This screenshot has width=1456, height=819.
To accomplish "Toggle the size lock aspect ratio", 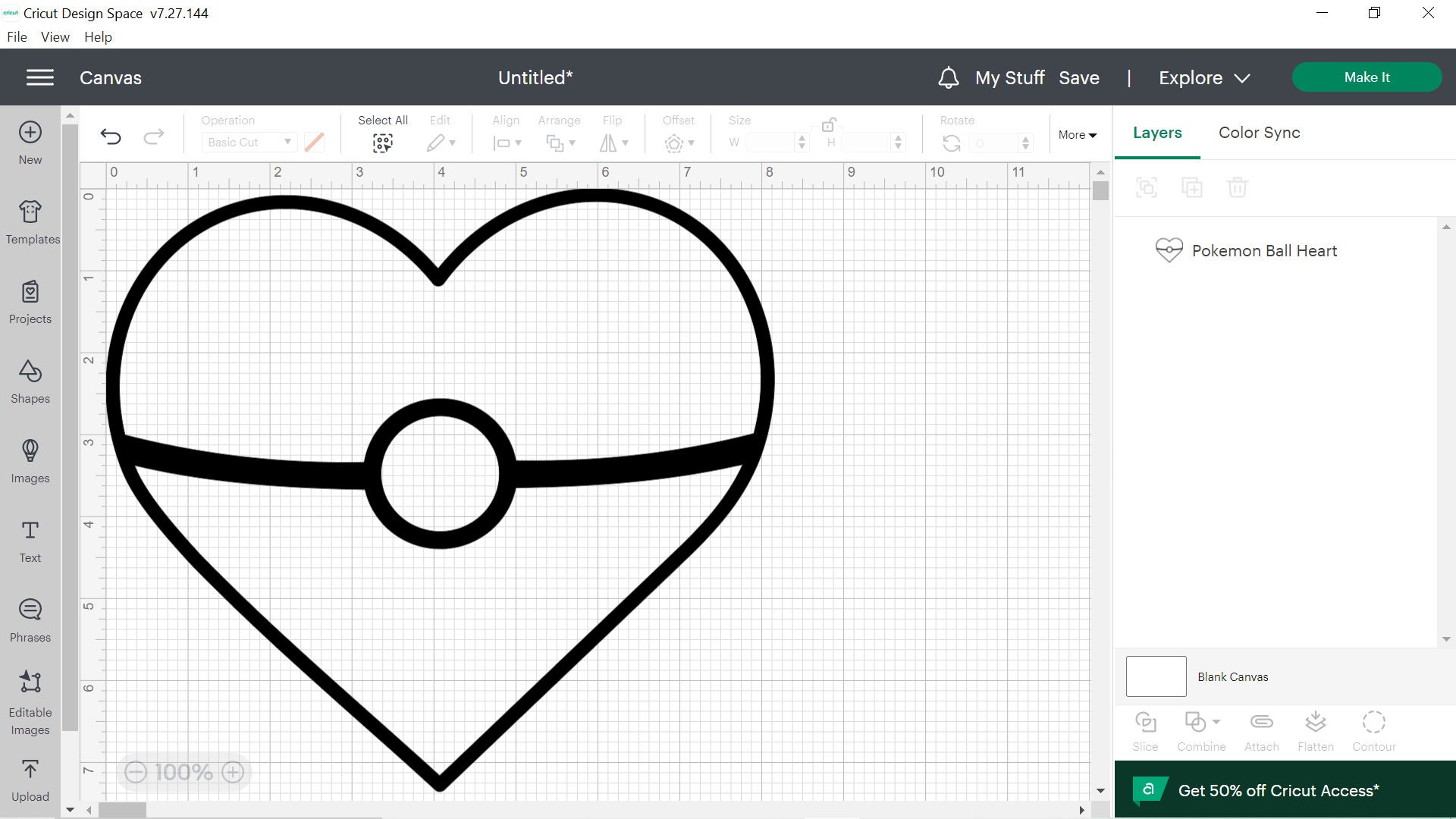I will (829, 124).
